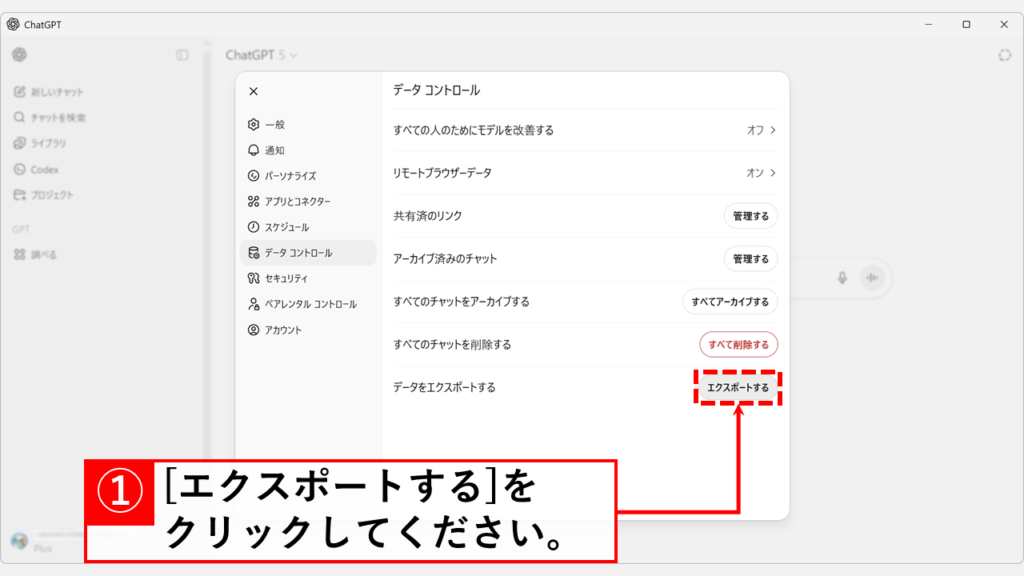
Task: Open ペアレンタル コントロール settings
Action: coord(310,304)
